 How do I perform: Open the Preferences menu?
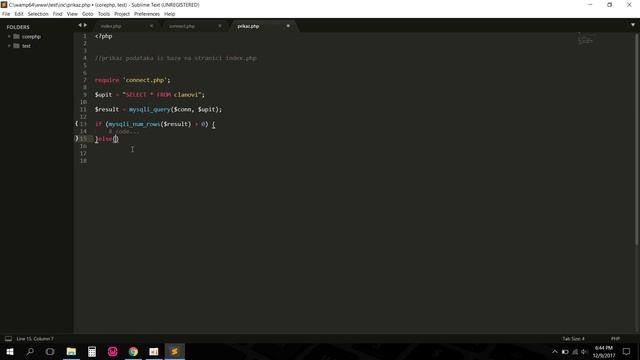click(147, 14)
